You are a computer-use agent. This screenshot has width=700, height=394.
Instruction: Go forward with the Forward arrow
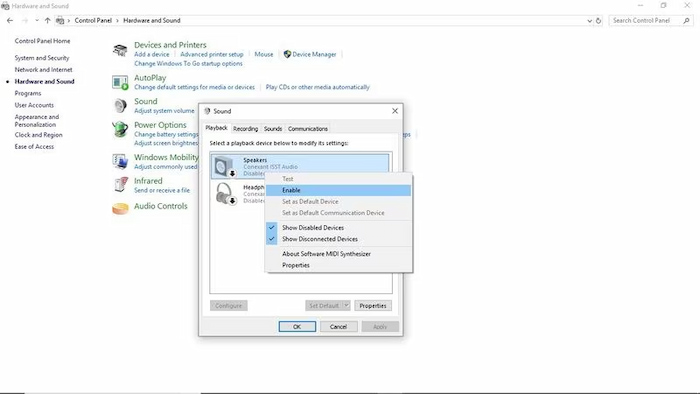coord(25,21)
